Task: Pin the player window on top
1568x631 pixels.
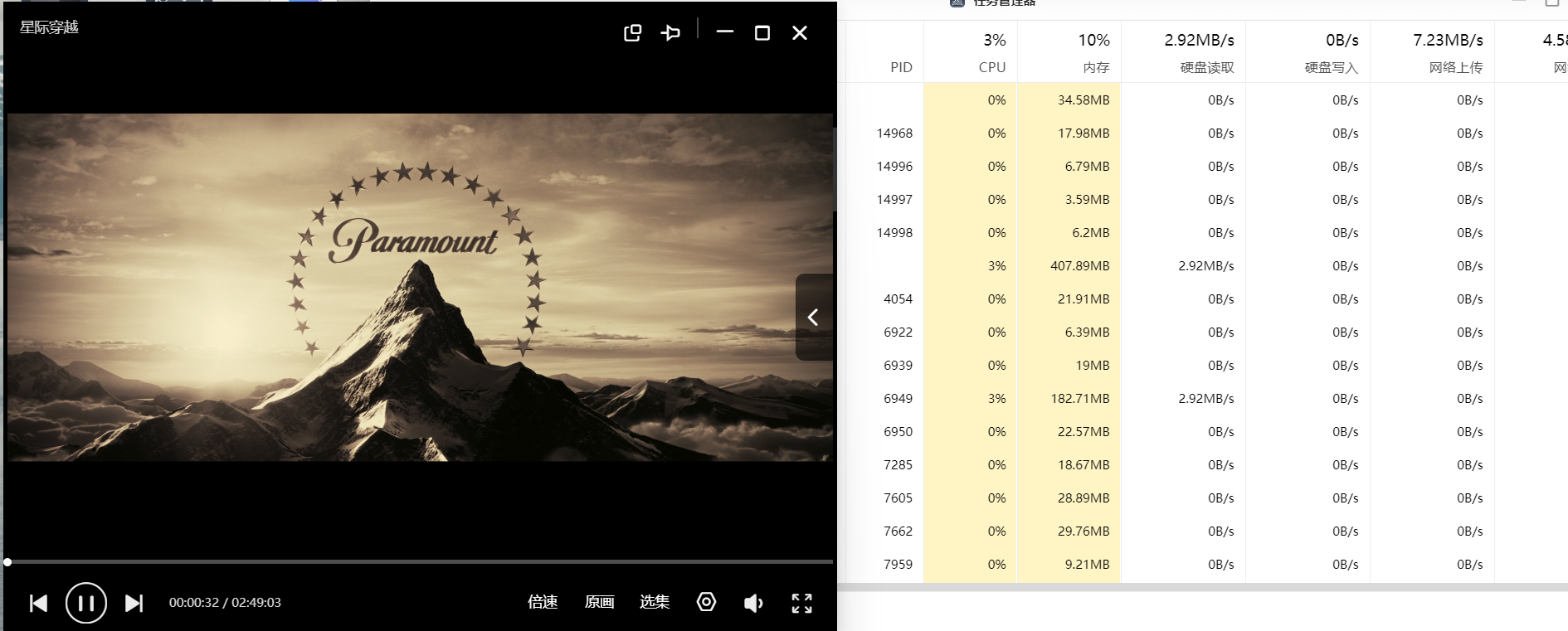Action: 670,32
